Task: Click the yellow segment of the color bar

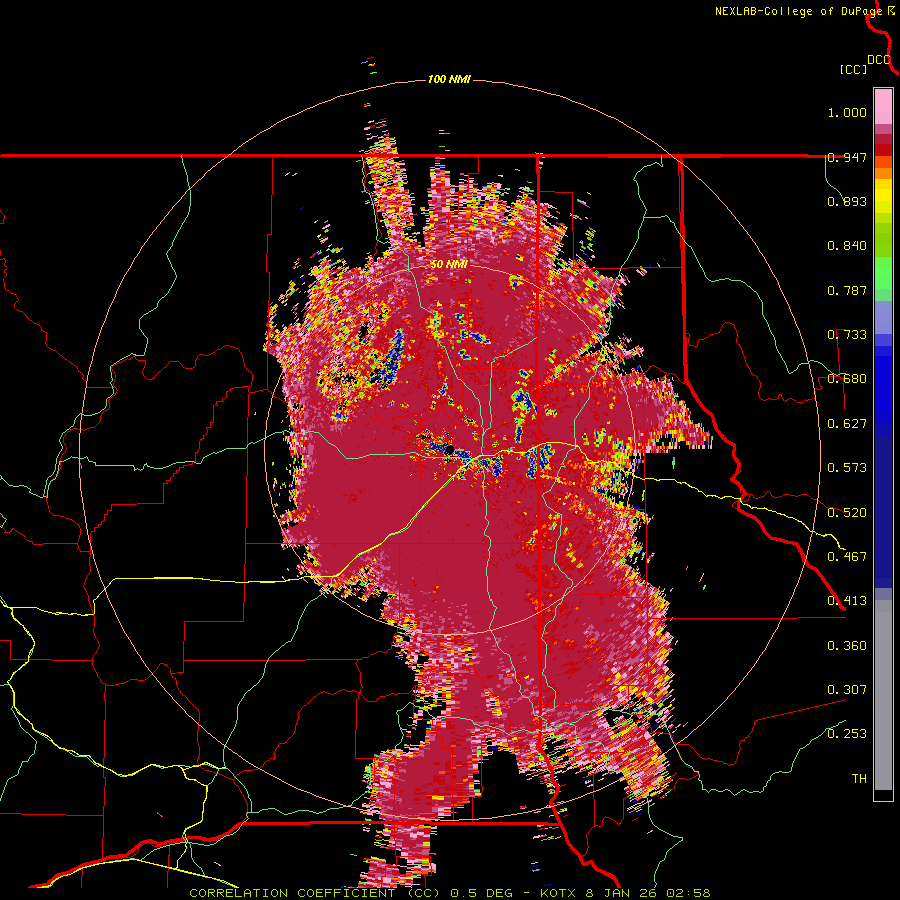Action: pyautogui.click(x=883, y=196)
